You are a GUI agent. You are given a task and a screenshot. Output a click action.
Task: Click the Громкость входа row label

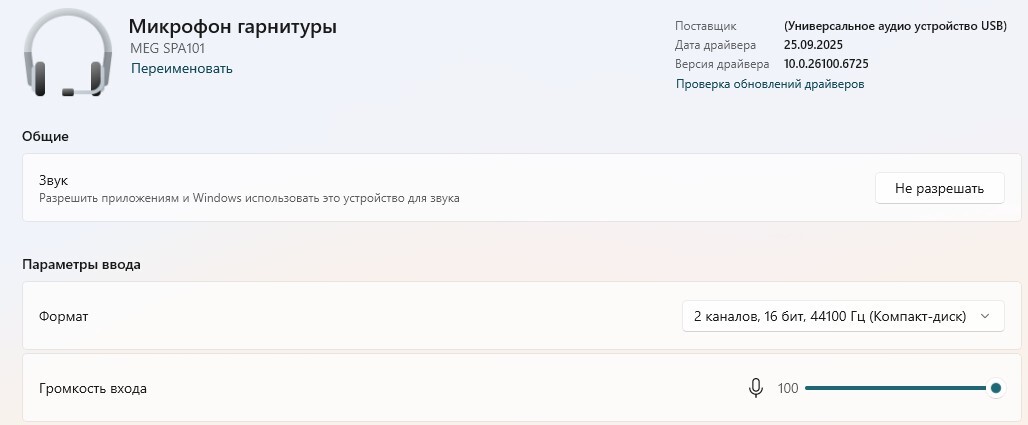pyautogui.click(x=92, y=388)
